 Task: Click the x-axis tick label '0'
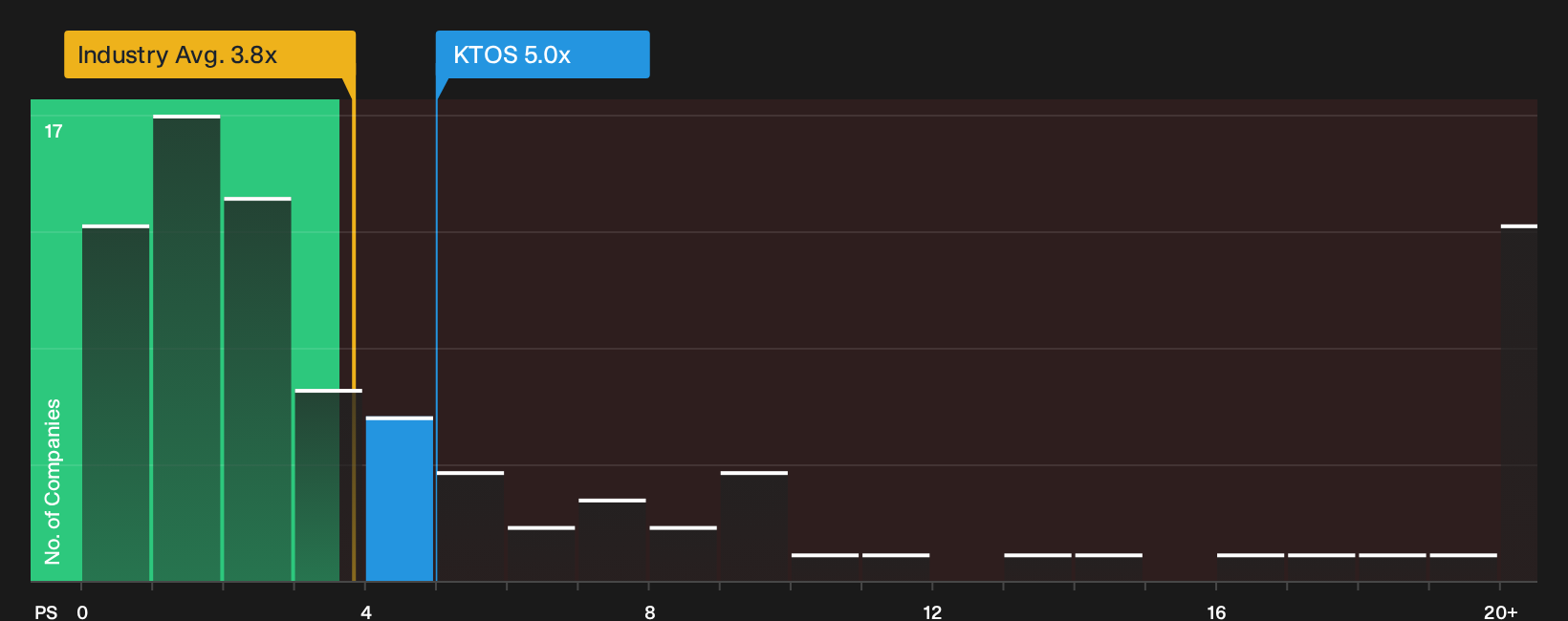pos(82,612)
